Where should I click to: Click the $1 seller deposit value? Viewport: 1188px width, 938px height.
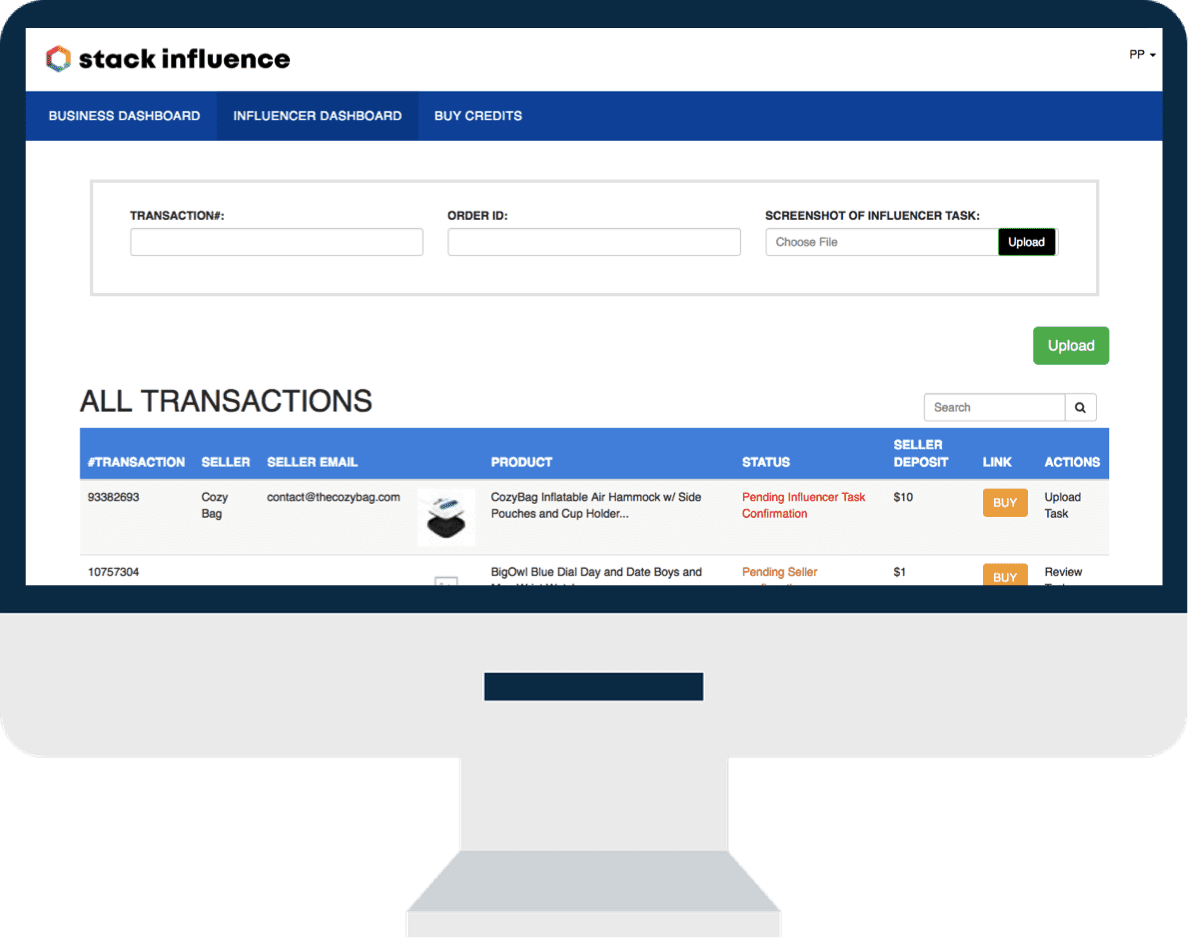pyautogui.click(x=899, y=572)
